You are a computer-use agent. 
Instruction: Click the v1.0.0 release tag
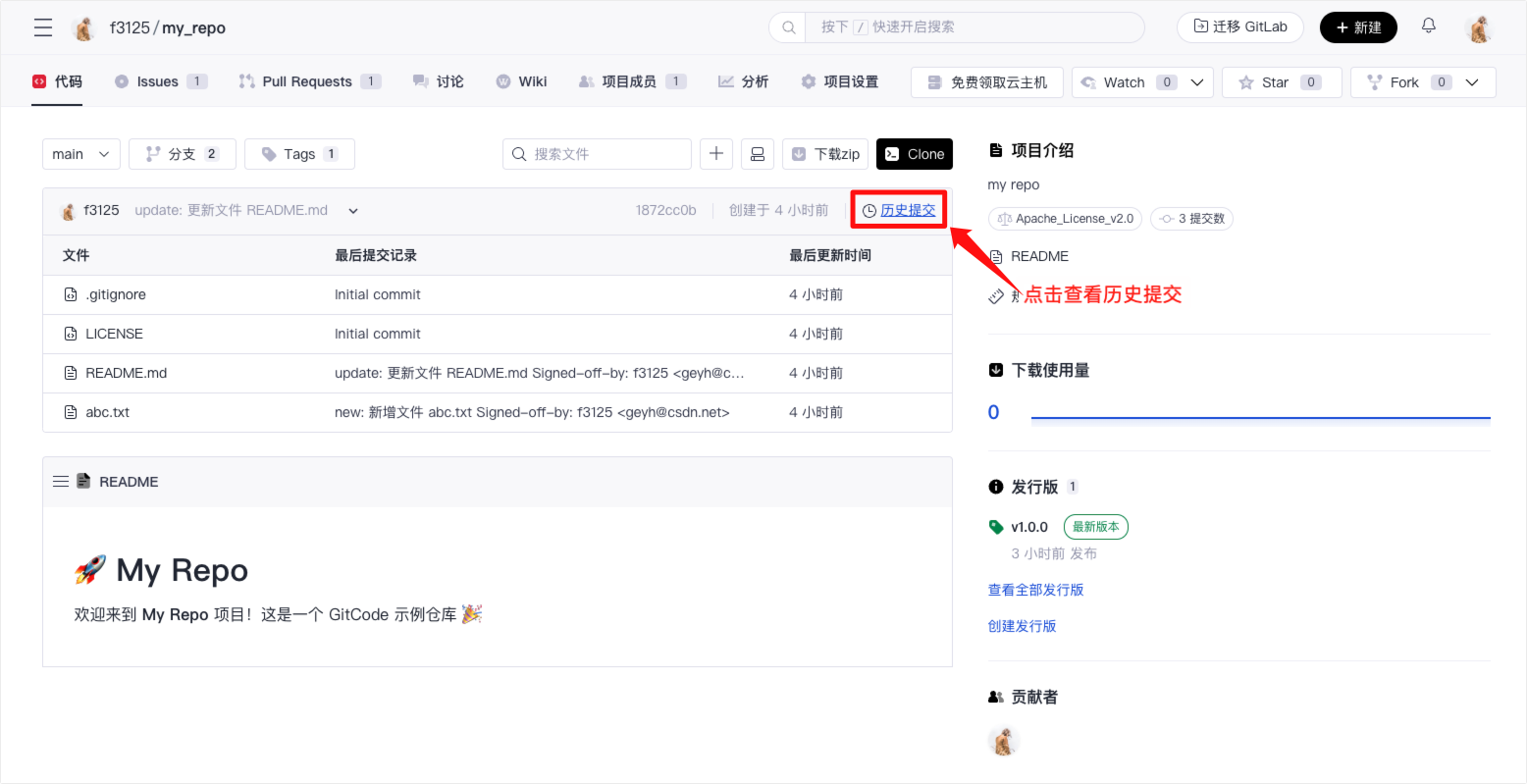[x=1029, y=527]
